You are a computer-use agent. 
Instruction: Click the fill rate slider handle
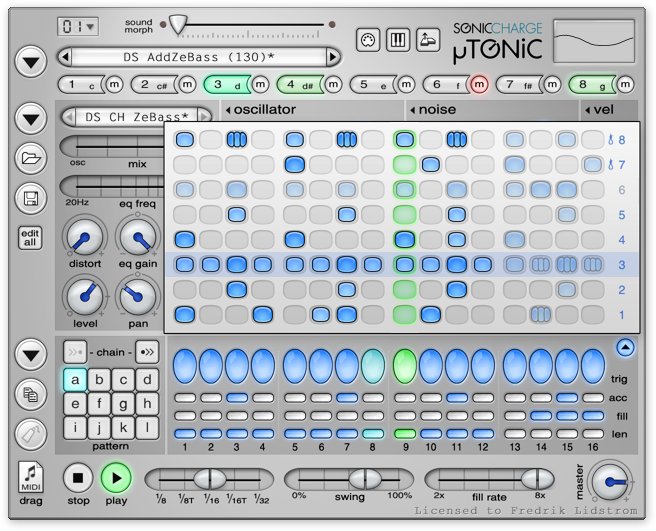537,479
